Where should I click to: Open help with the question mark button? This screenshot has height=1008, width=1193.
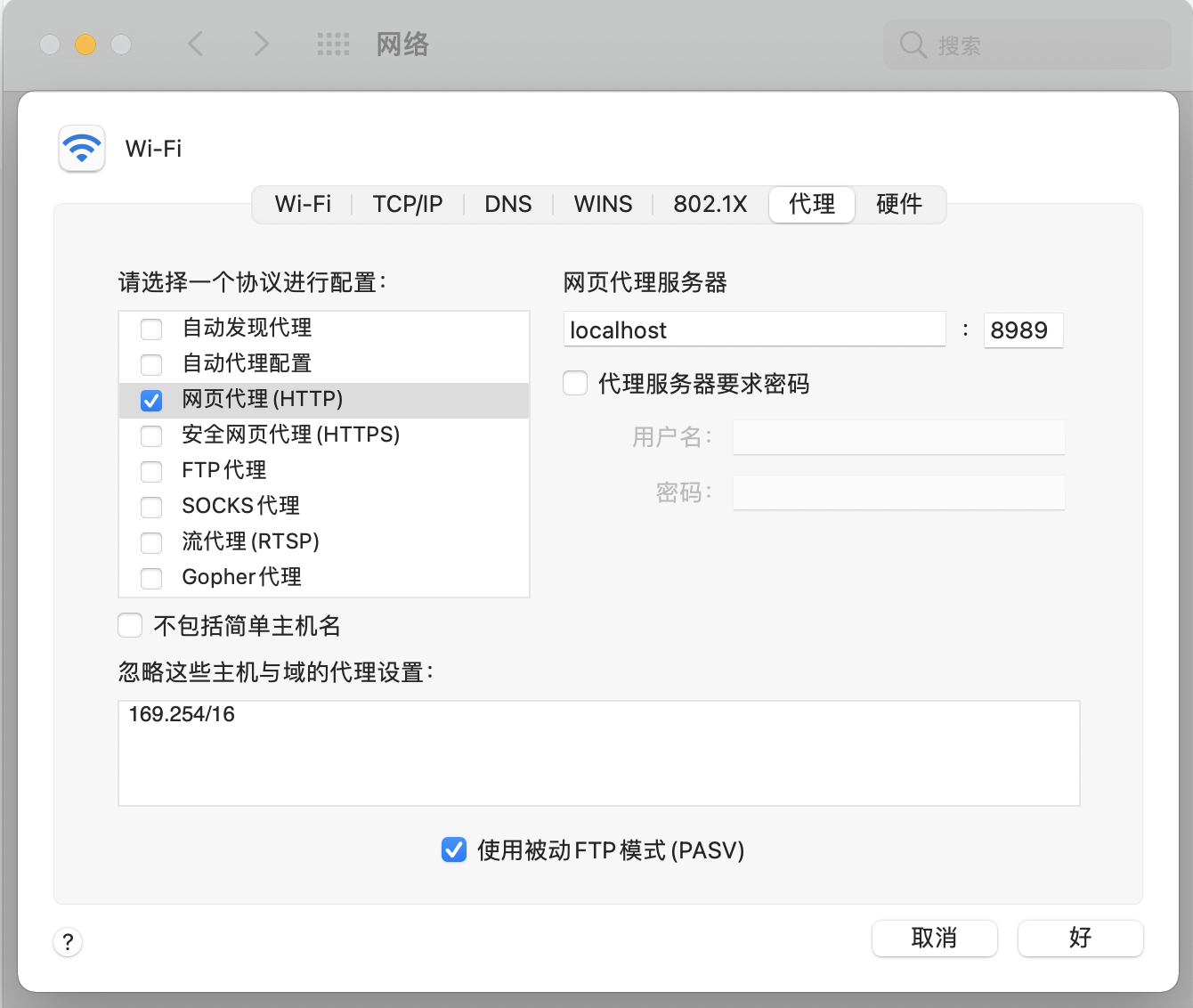point(69,941)
